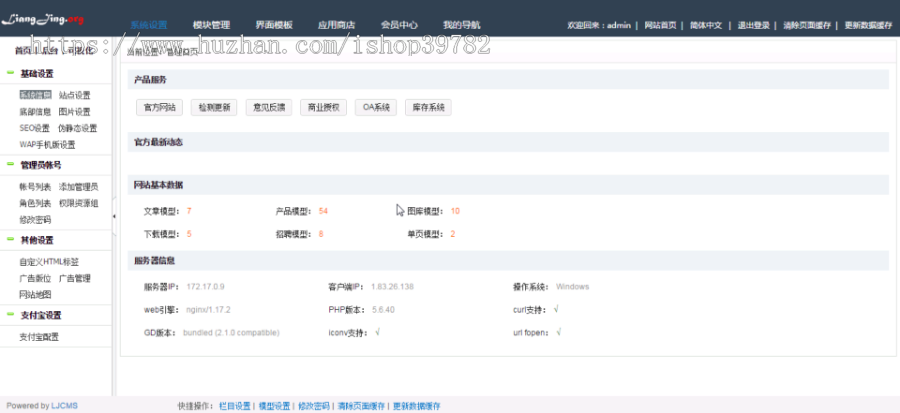Open the 会员中心 menu
This screenshot has width=900, height=413.
(399, 25)
